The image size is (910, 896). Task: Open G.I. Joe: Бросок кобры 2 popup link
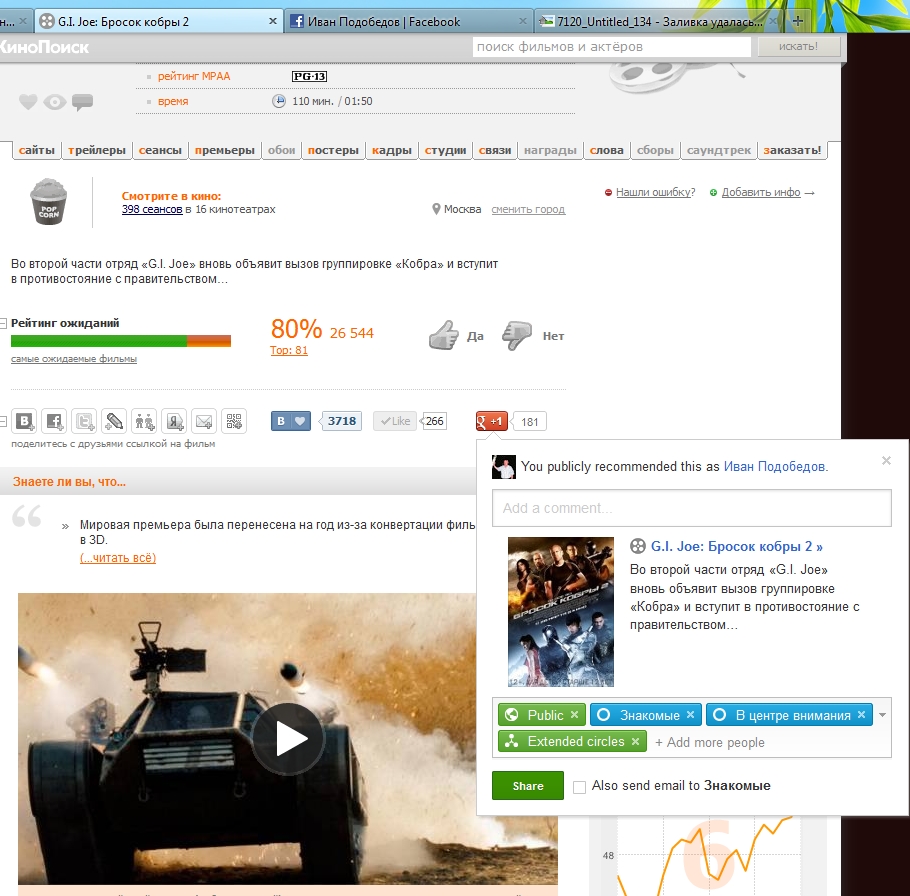pos(736,546)
